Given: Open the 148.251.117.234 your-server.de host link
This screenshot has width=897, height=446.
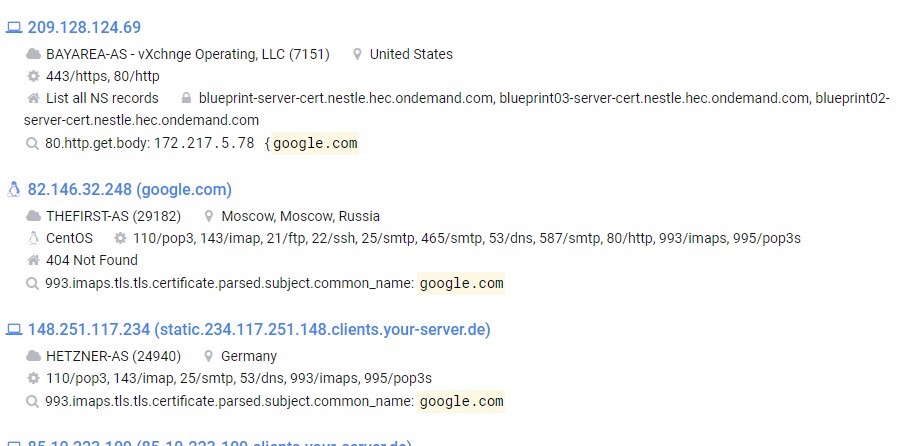Looking at the screenshot, I should tap(259, 330).
